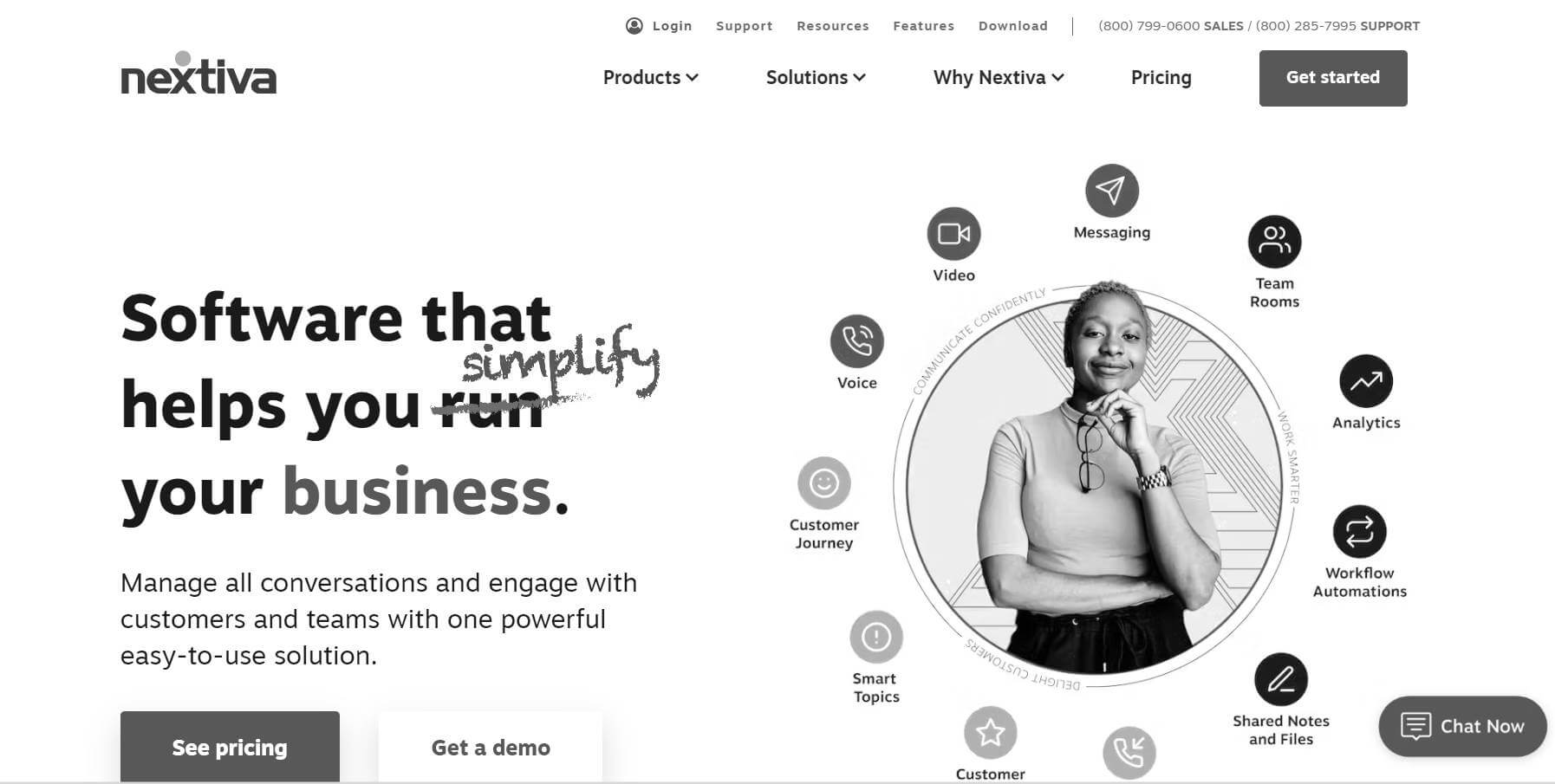
Task: Click the Get started button
Action: [1333, 78]
